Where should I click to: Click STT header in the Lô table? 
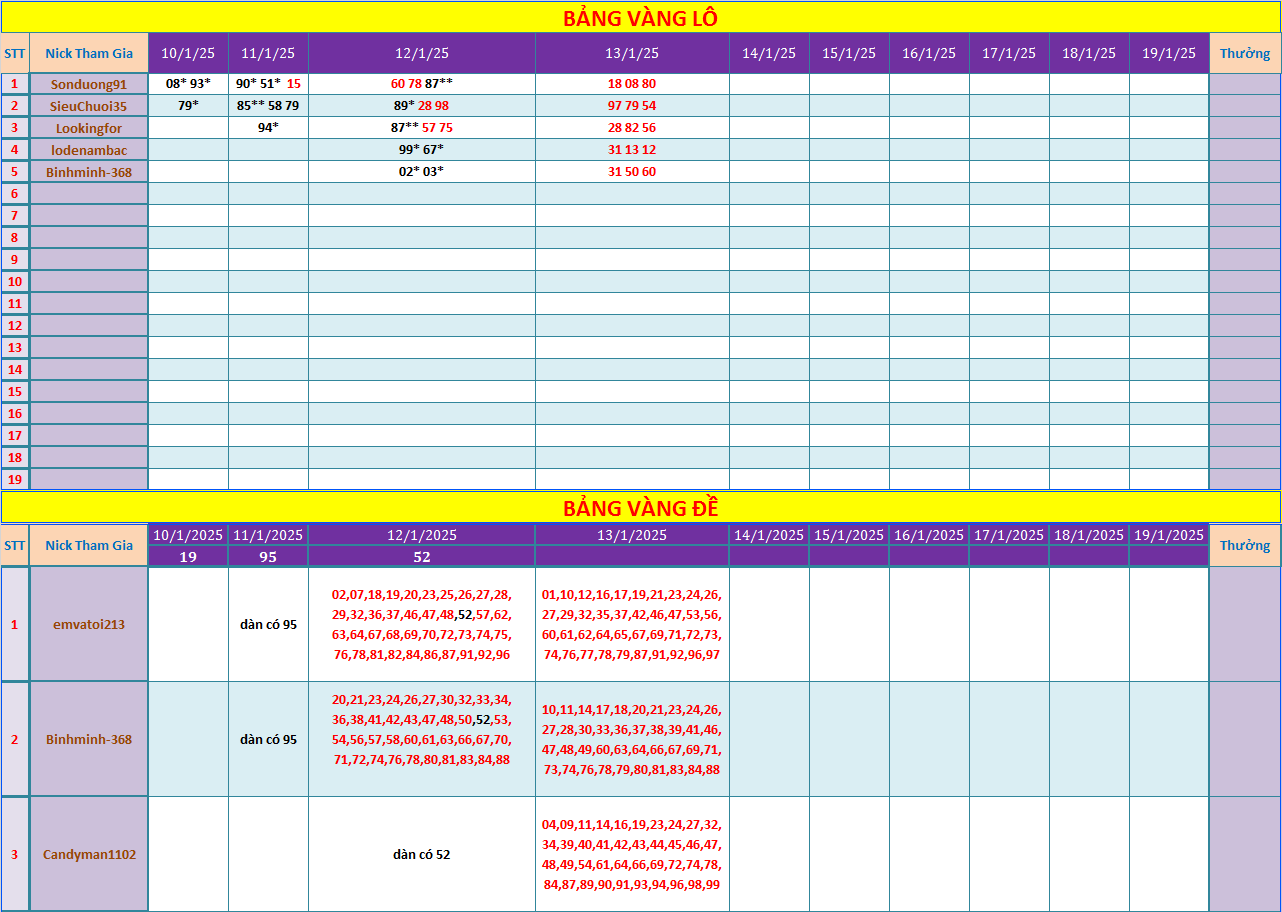pos(15,53)
